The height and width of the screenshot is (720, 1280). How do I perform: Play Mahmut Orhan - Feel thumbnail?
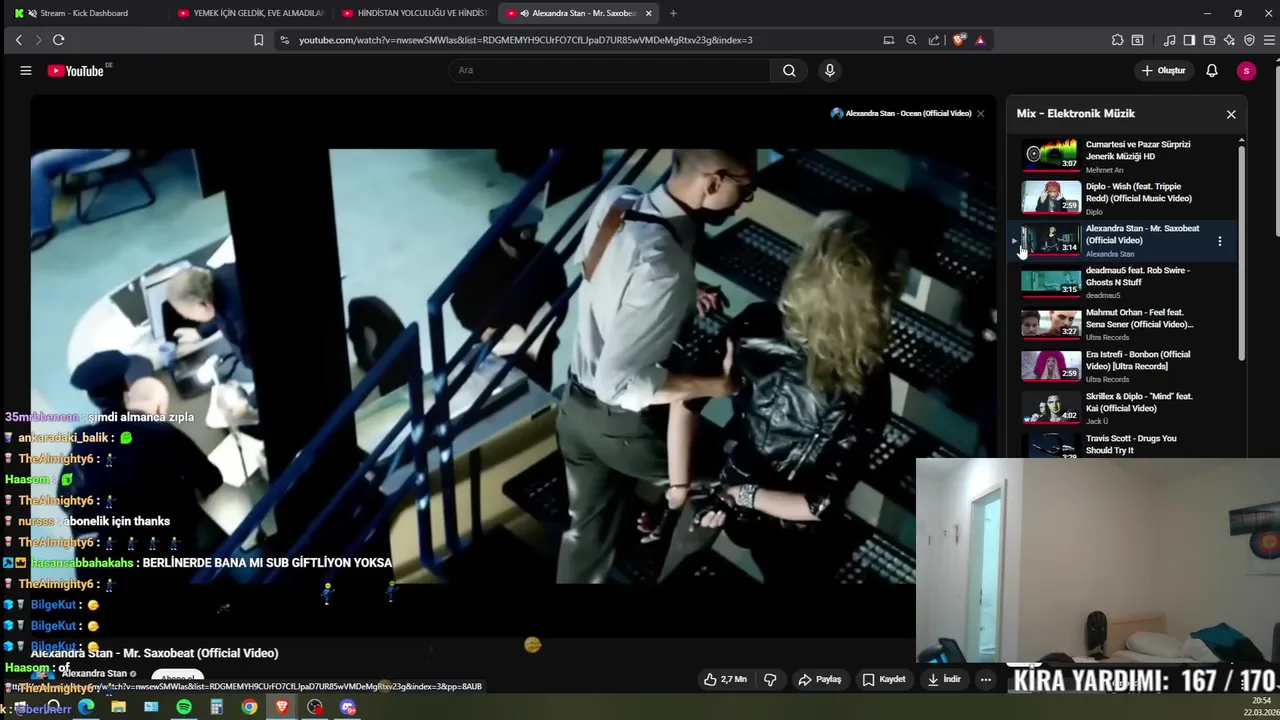coord(1051,322)
